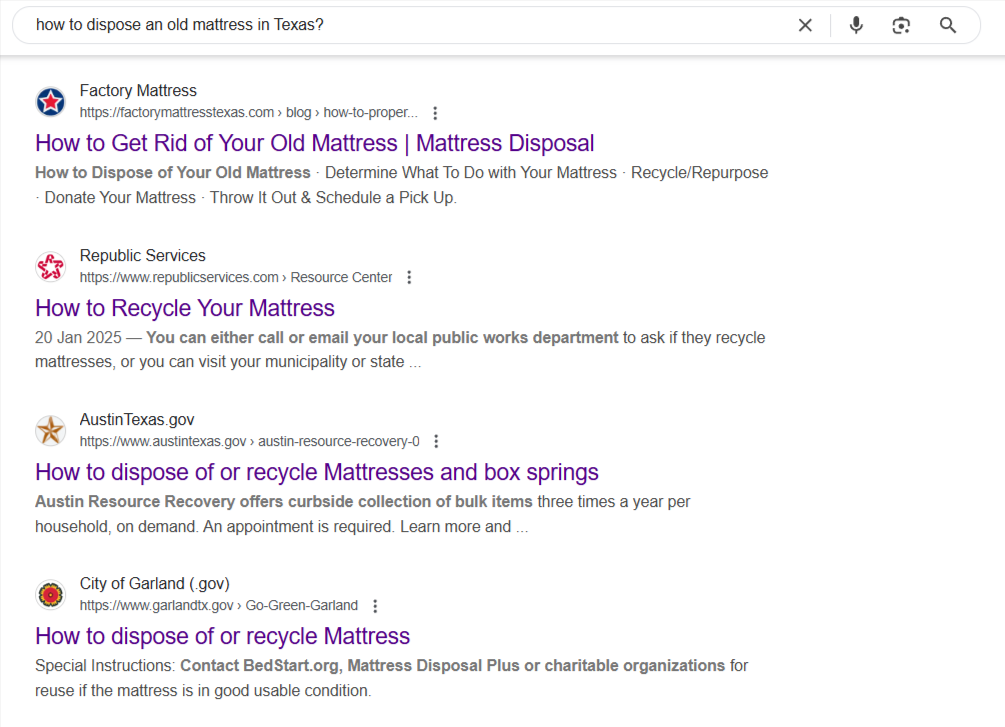The height and width of the screenshot is (727, 1005).
Task: Click the search magnifier icon
Action: click(x=947, y=25)
